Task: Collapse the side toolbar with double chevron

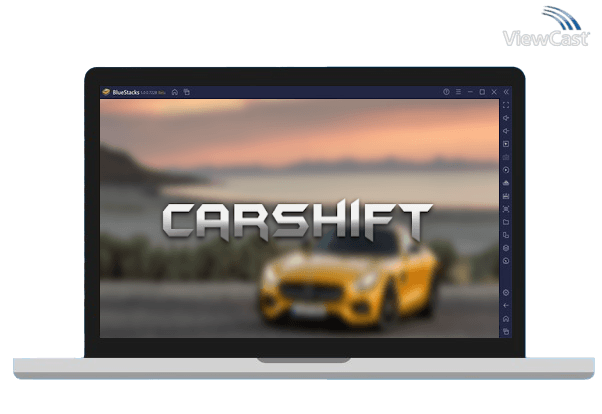Action: point(506,92)
